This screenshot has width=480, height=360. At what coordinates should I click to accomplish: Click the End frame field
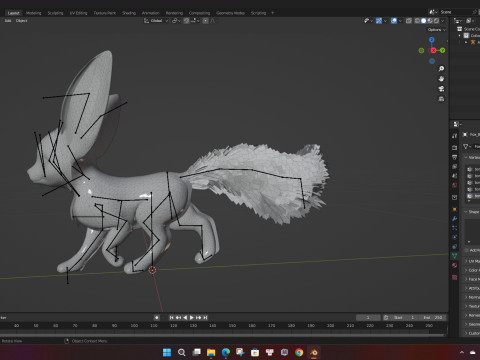433,317
